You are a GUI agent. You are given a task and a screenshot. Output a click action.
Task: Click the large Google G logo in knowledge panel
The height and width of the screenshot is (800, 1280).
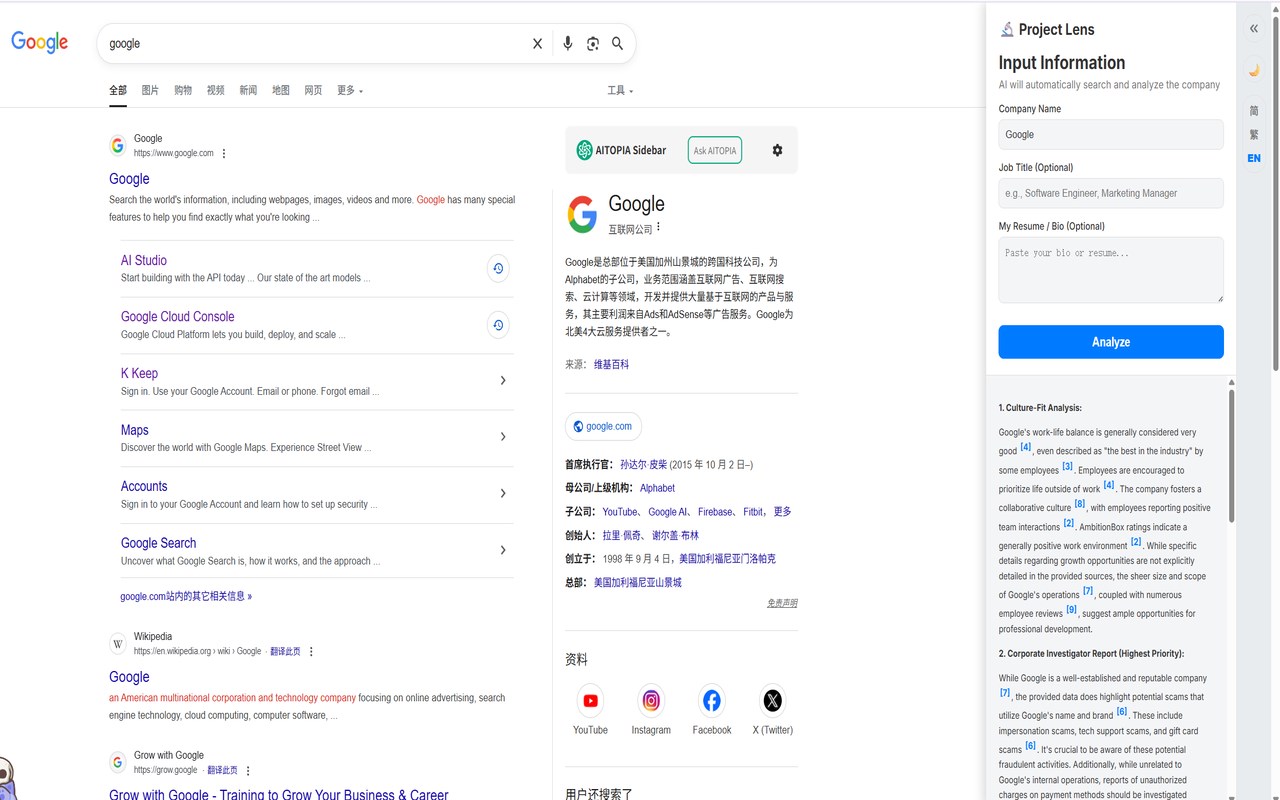(x=582, y=214)
